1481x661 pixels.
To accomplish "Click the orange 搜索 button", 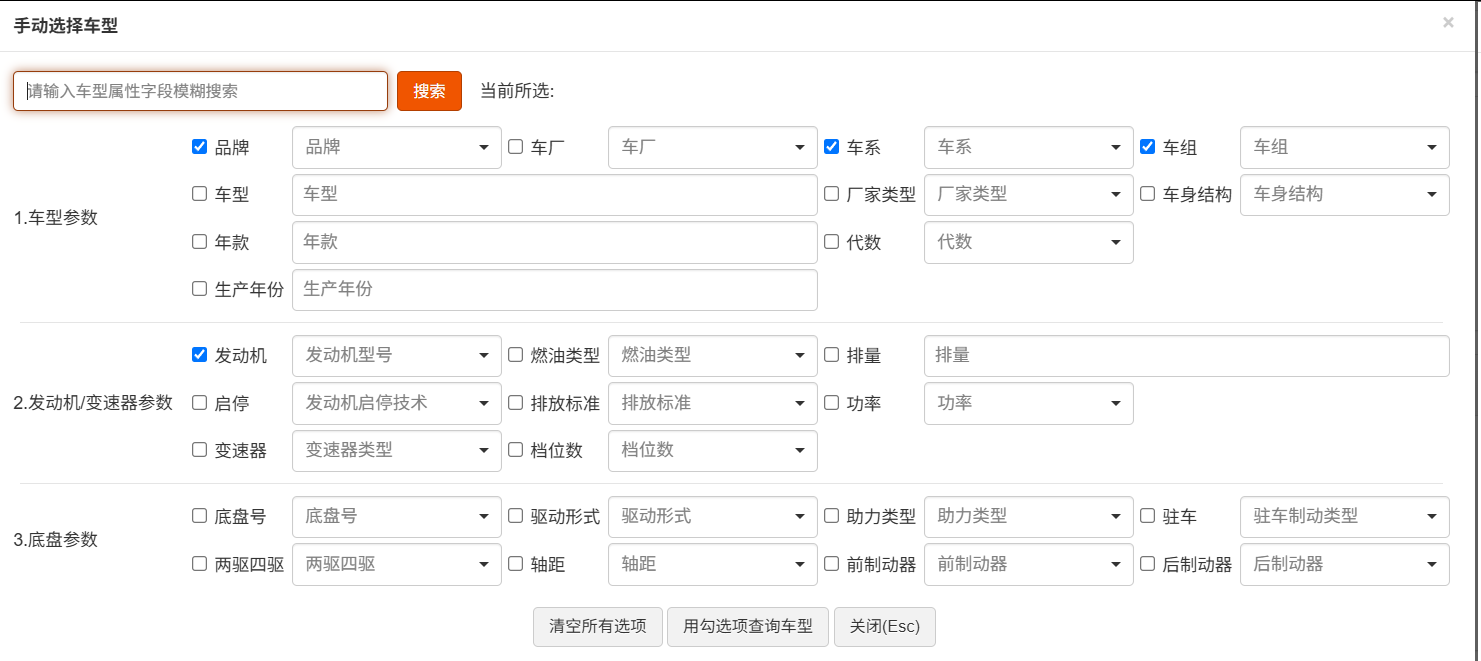I will pyautogui.click(x=429, y=91).
